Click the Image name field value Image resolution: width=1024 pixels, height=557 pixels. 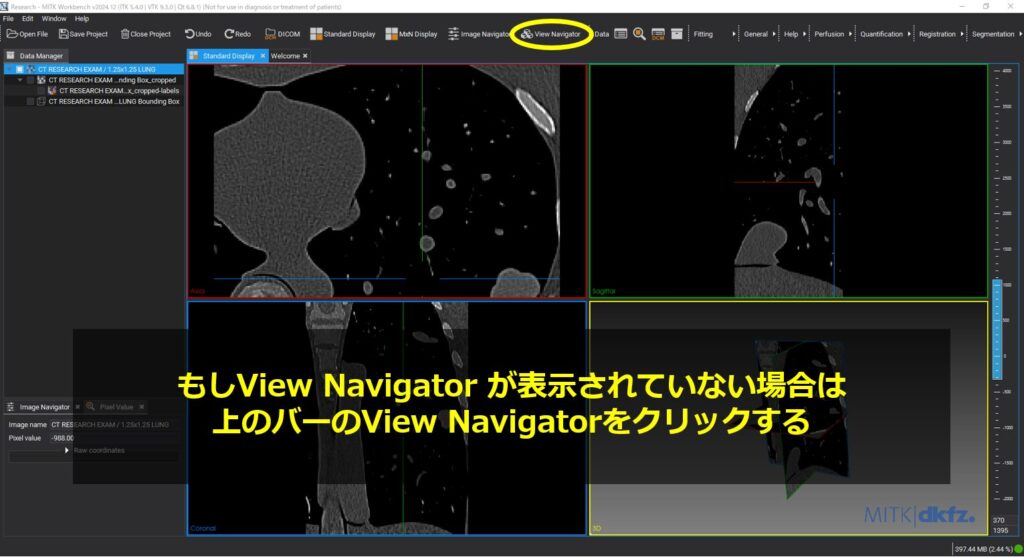(112, 424)
